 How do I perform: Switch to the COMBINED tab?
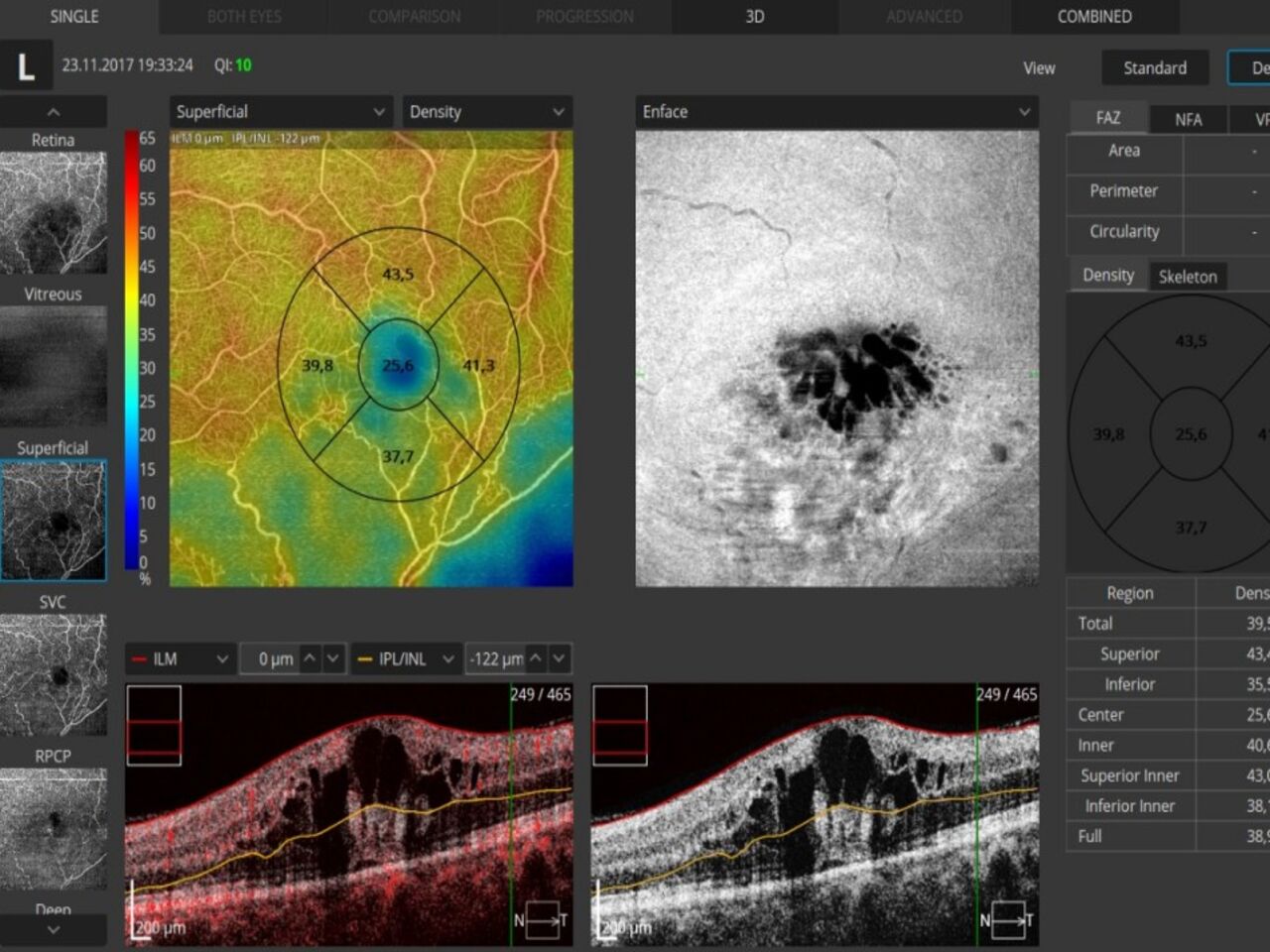pyautogui.click(x=1094, y=17)
